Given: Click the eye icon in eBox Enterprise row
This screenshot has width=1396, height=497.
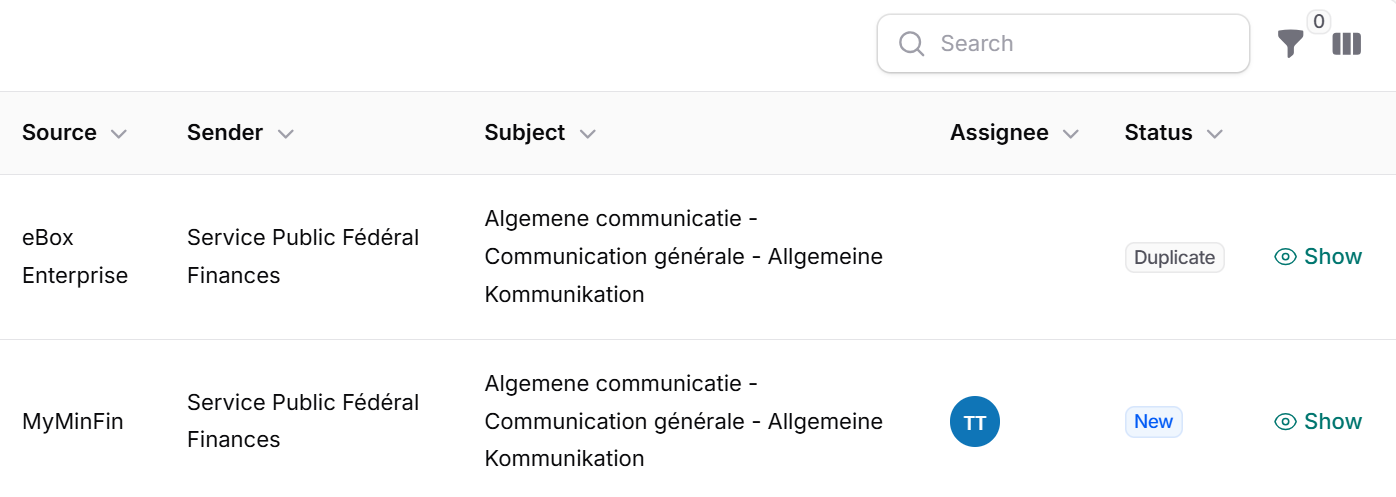Looking at the screenshot, I should (x=1285, y=257).
